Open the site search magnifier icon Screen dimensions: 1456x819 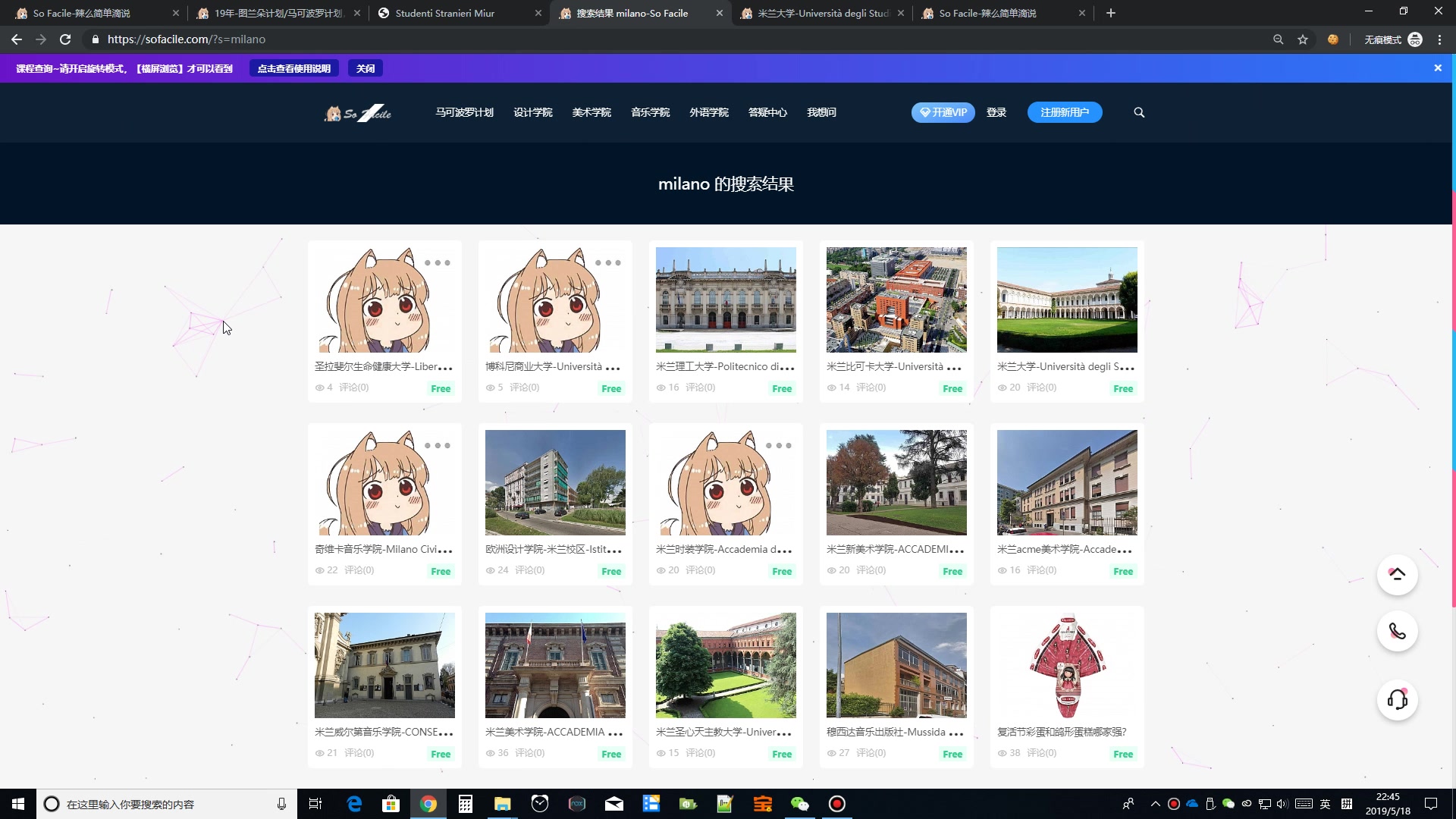(1139, 112)
